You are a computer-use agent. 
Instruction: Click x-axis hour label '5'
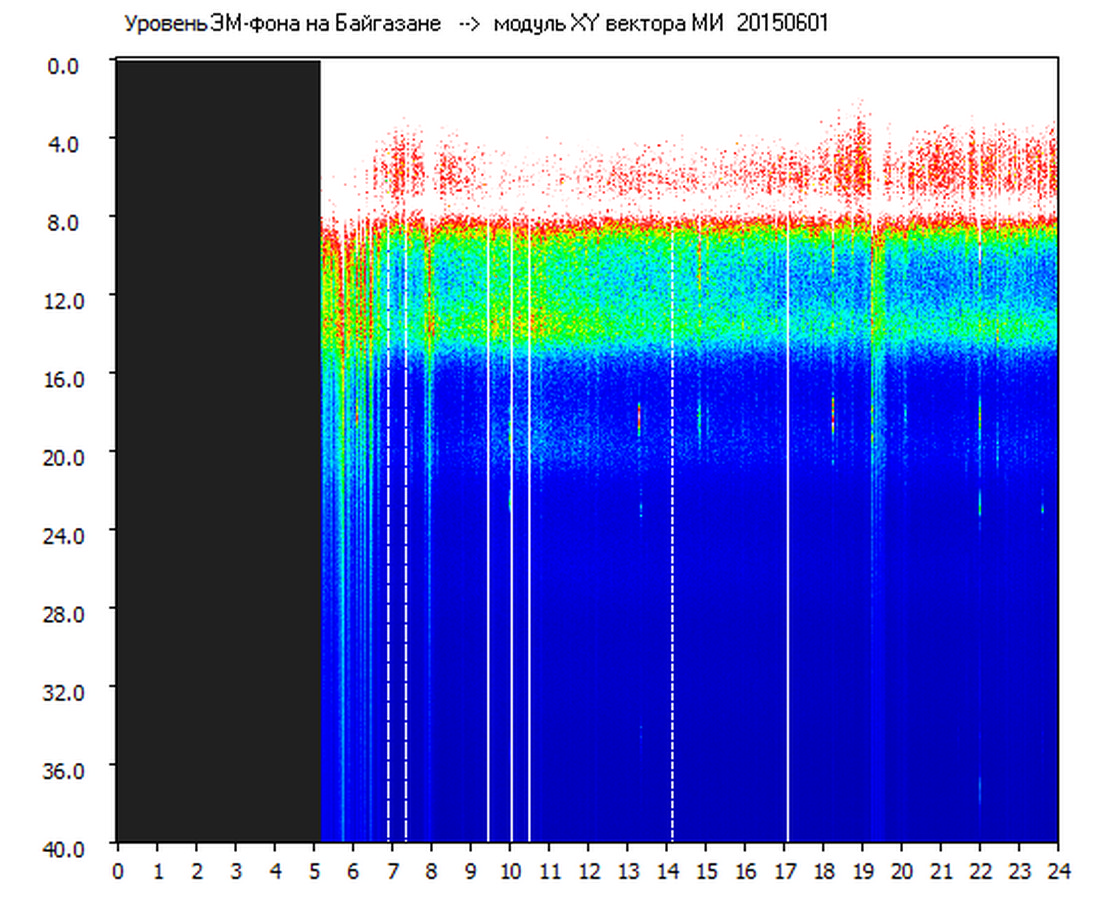coord(314,871)
